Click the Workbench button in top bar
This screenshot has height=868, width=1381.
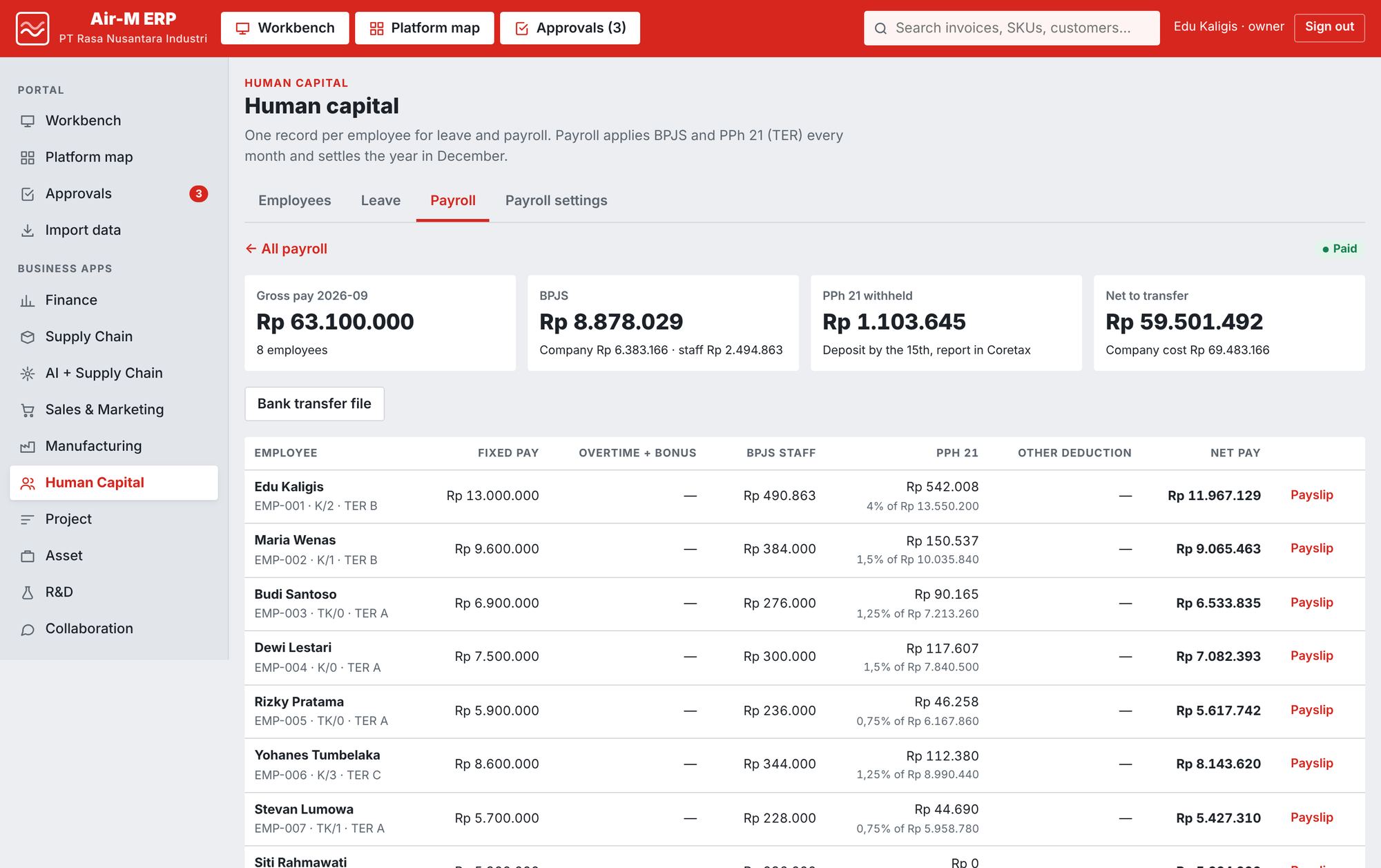click(x=285, y=28)
